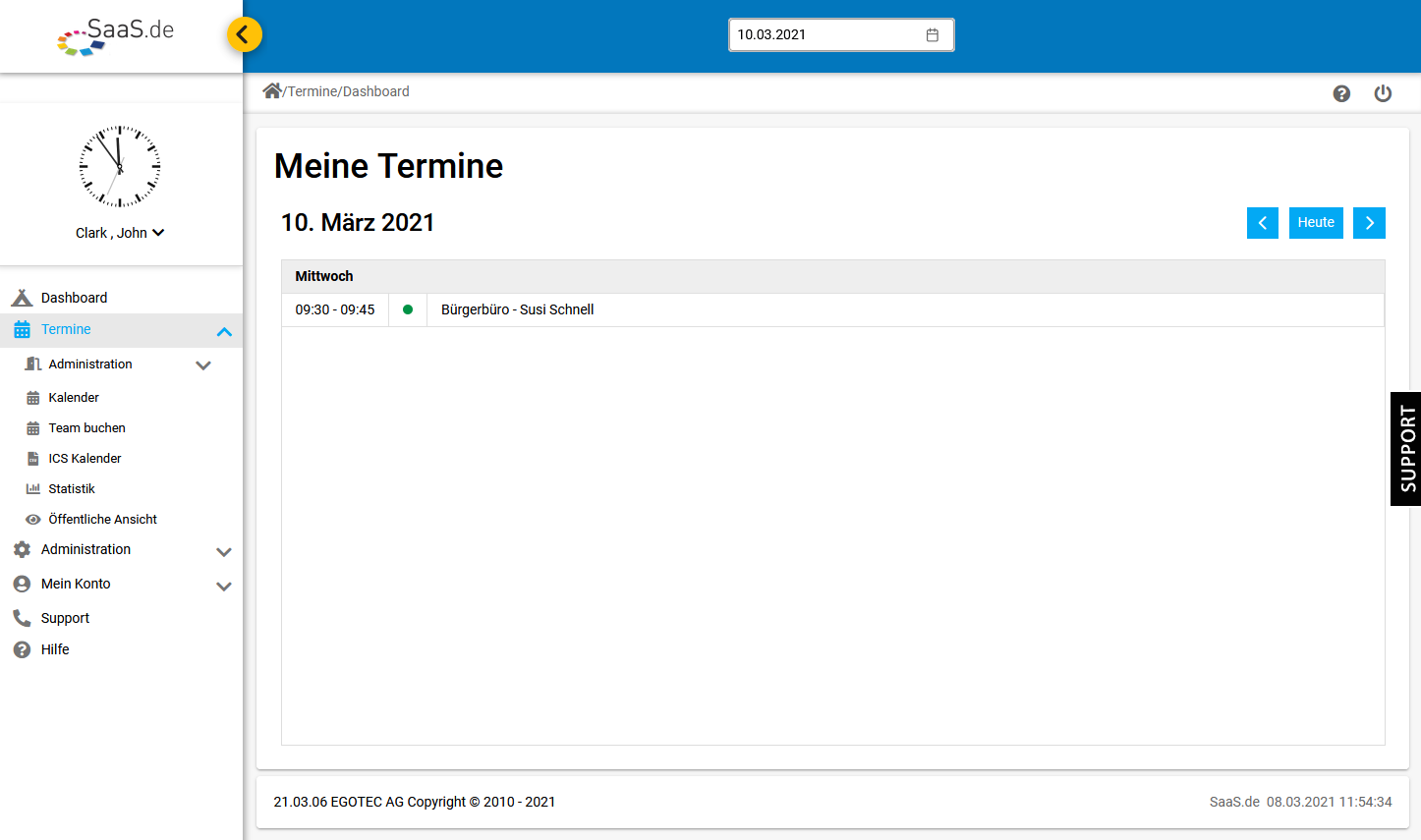Go to previous day with left arrow
Screen dimensions: 1421x840
pos(1263,223)
